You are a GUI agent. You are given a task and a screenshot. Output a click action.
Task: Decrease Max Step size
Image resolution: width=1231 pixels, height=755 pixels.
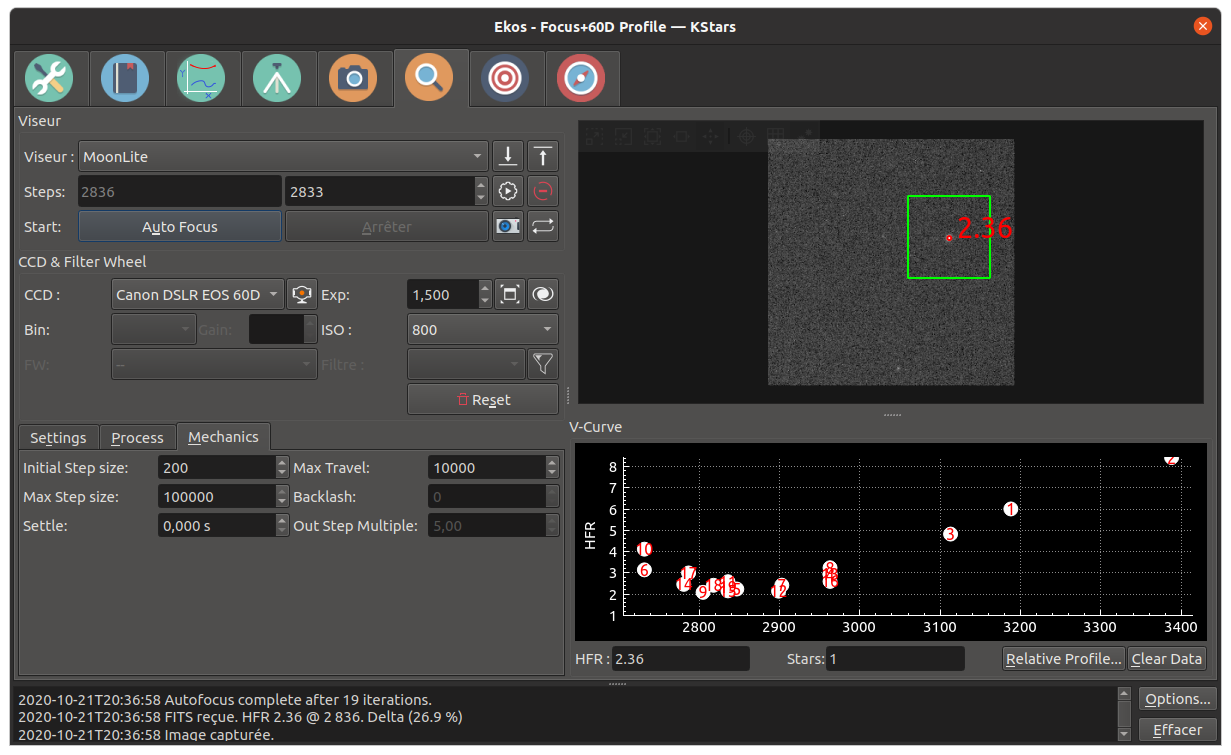(282, 503)
